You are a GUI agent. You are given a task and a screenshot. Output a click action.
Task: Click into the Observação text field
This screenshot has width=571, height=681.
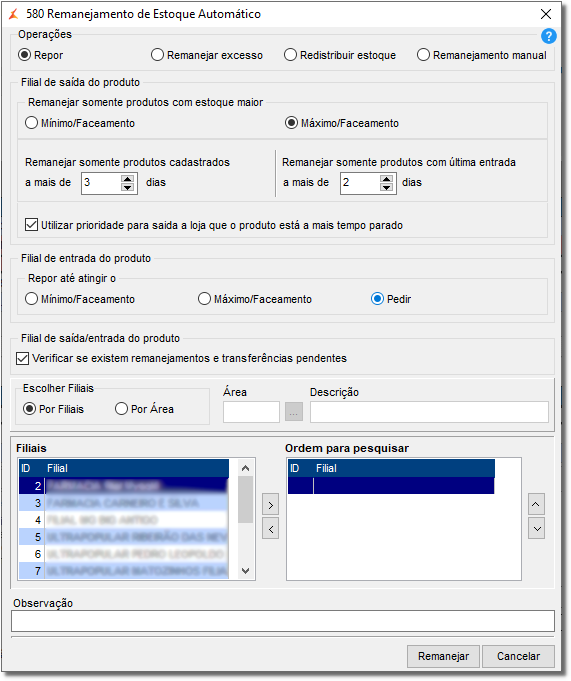click(x=283, y=621)
